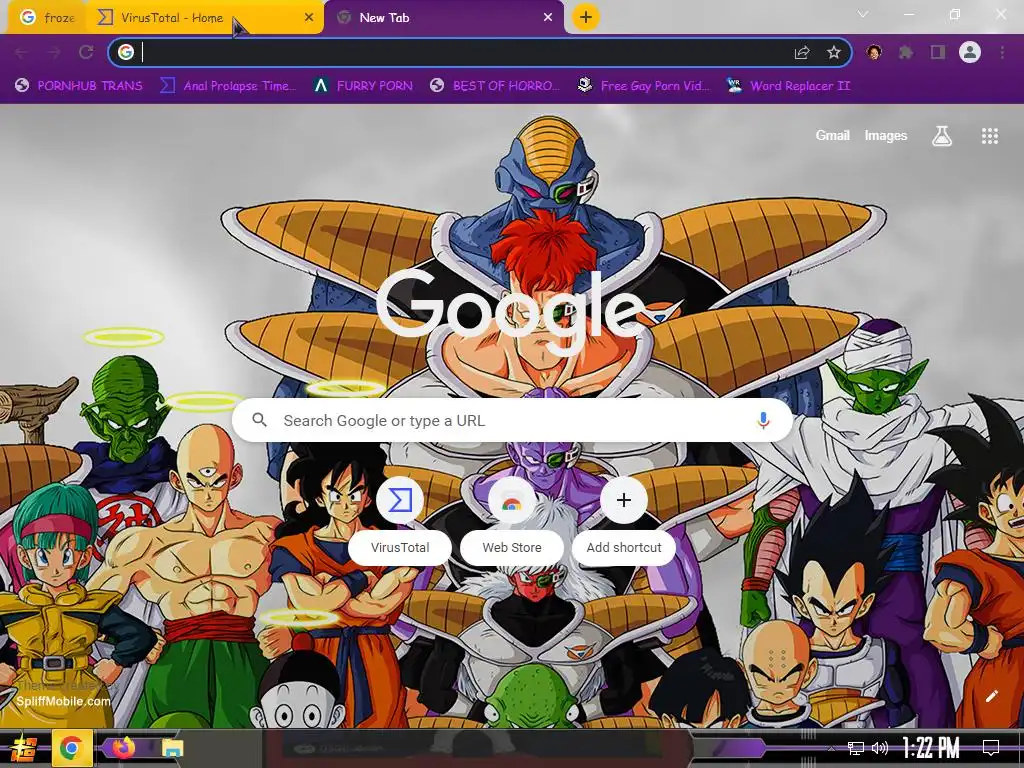Image resolution: width=1024 pixels, height=768 pixels.
Task: Open the Chrome profile avatar menu
Action: [x=970, y=52]
